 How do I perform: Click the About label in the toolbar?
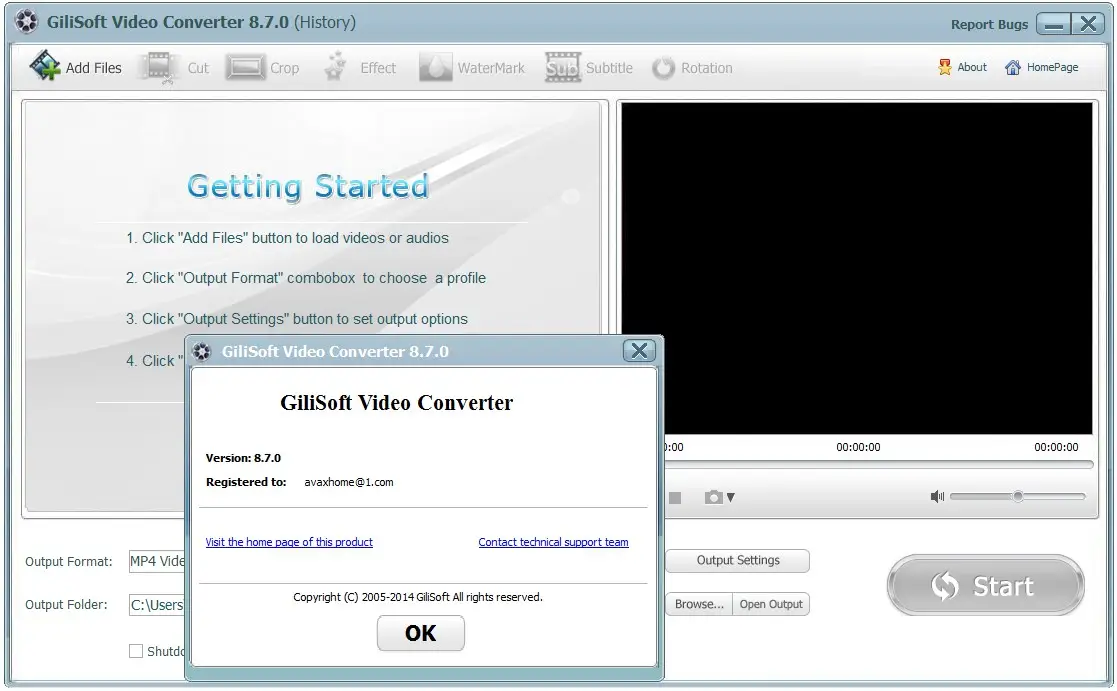(x=972, y=67)
